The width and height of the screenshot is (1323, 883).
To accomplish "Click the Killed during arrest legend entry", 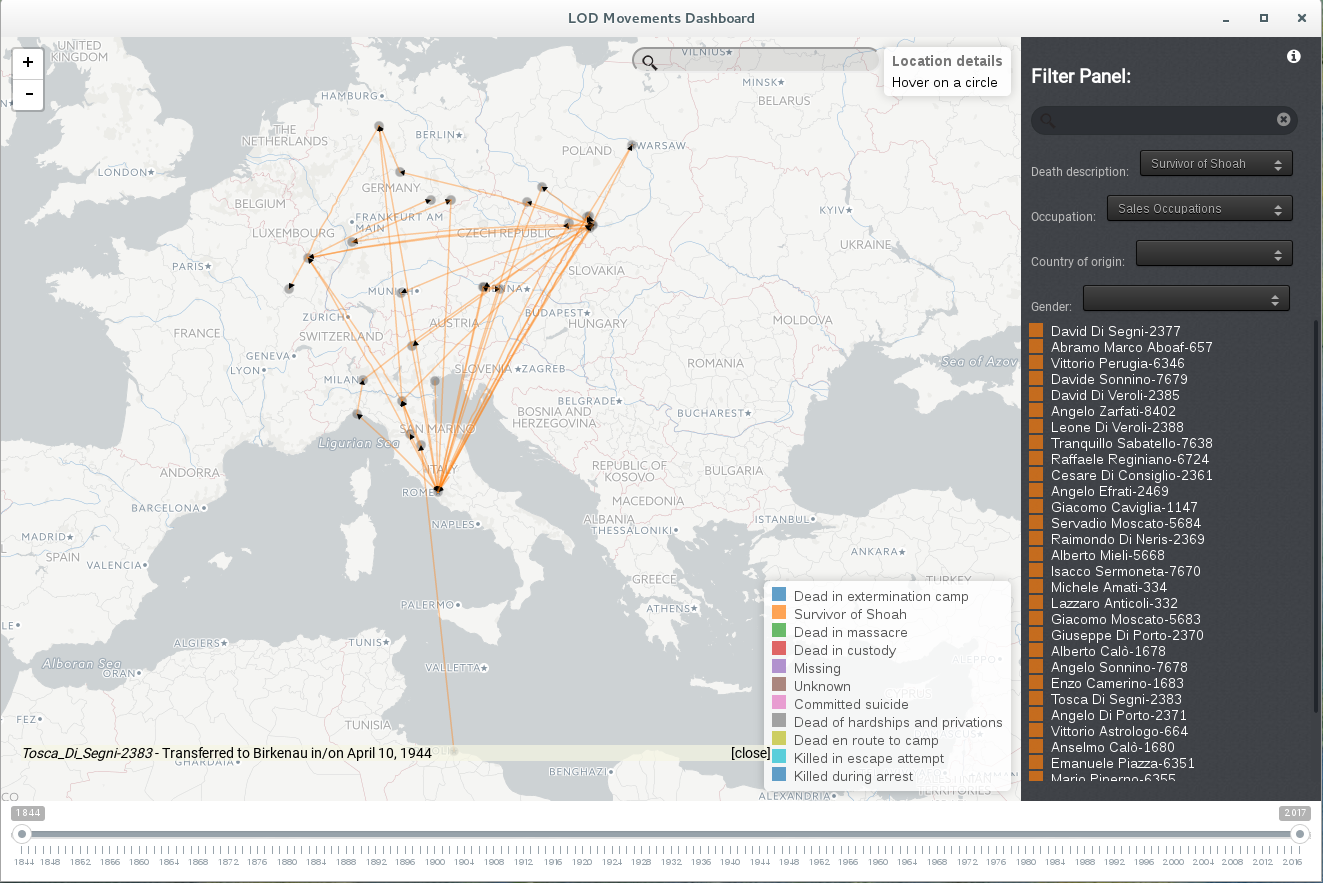I will click(853, 776).
